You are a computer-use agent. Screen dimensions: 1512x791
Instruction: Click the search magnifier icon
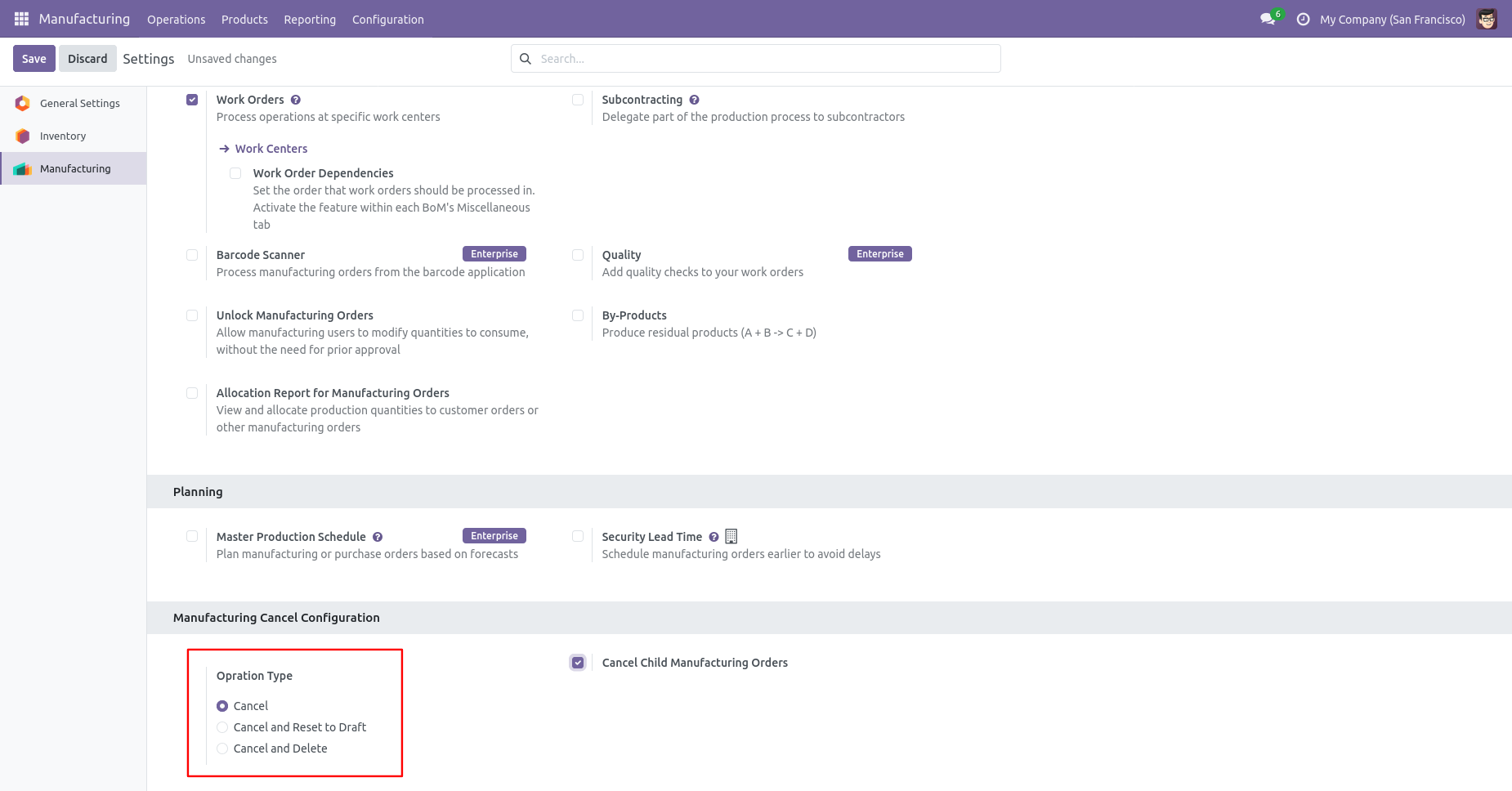[x=526, y=59]
